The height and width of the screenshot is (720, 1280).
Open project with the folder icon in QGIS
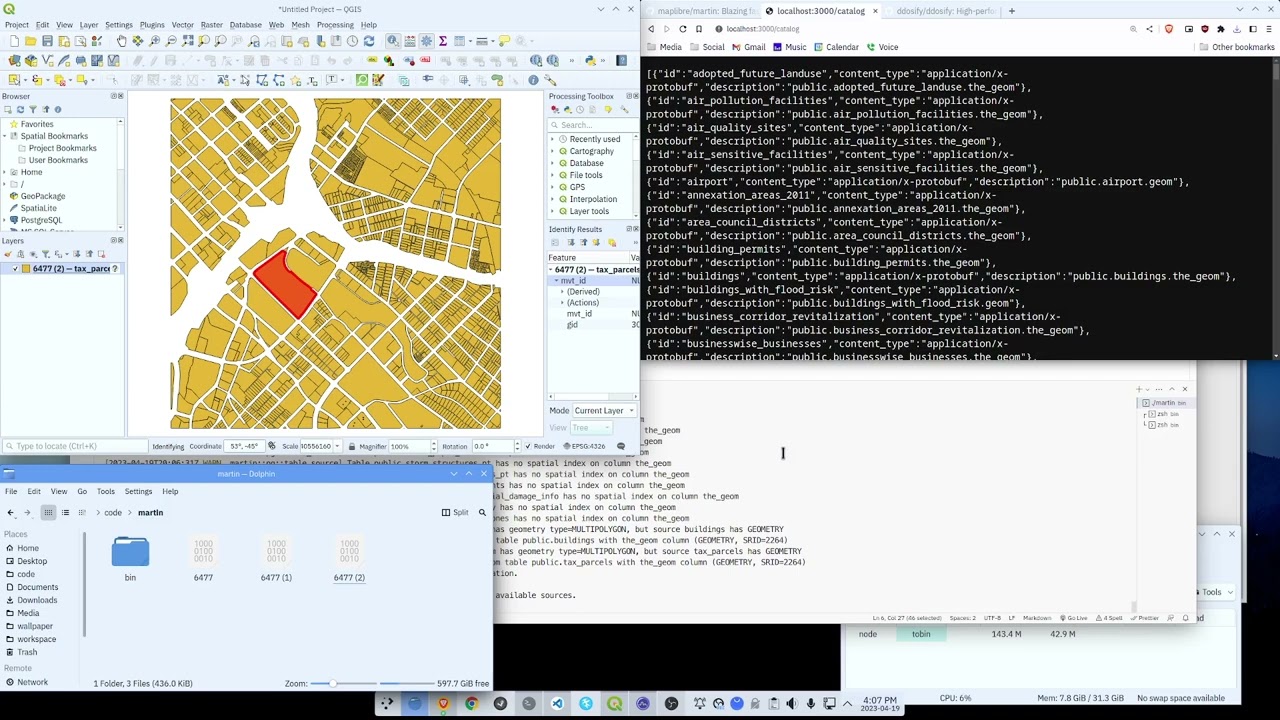(x=31, y=41)
